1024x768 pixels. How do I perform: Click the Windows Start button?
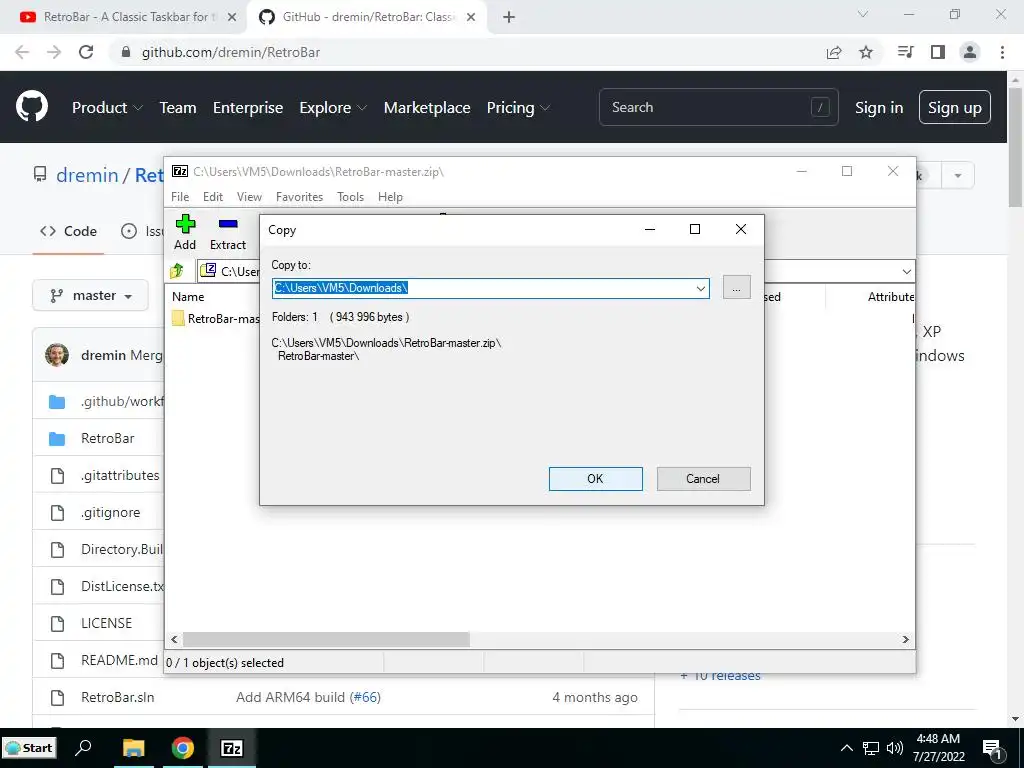(29, 748)
